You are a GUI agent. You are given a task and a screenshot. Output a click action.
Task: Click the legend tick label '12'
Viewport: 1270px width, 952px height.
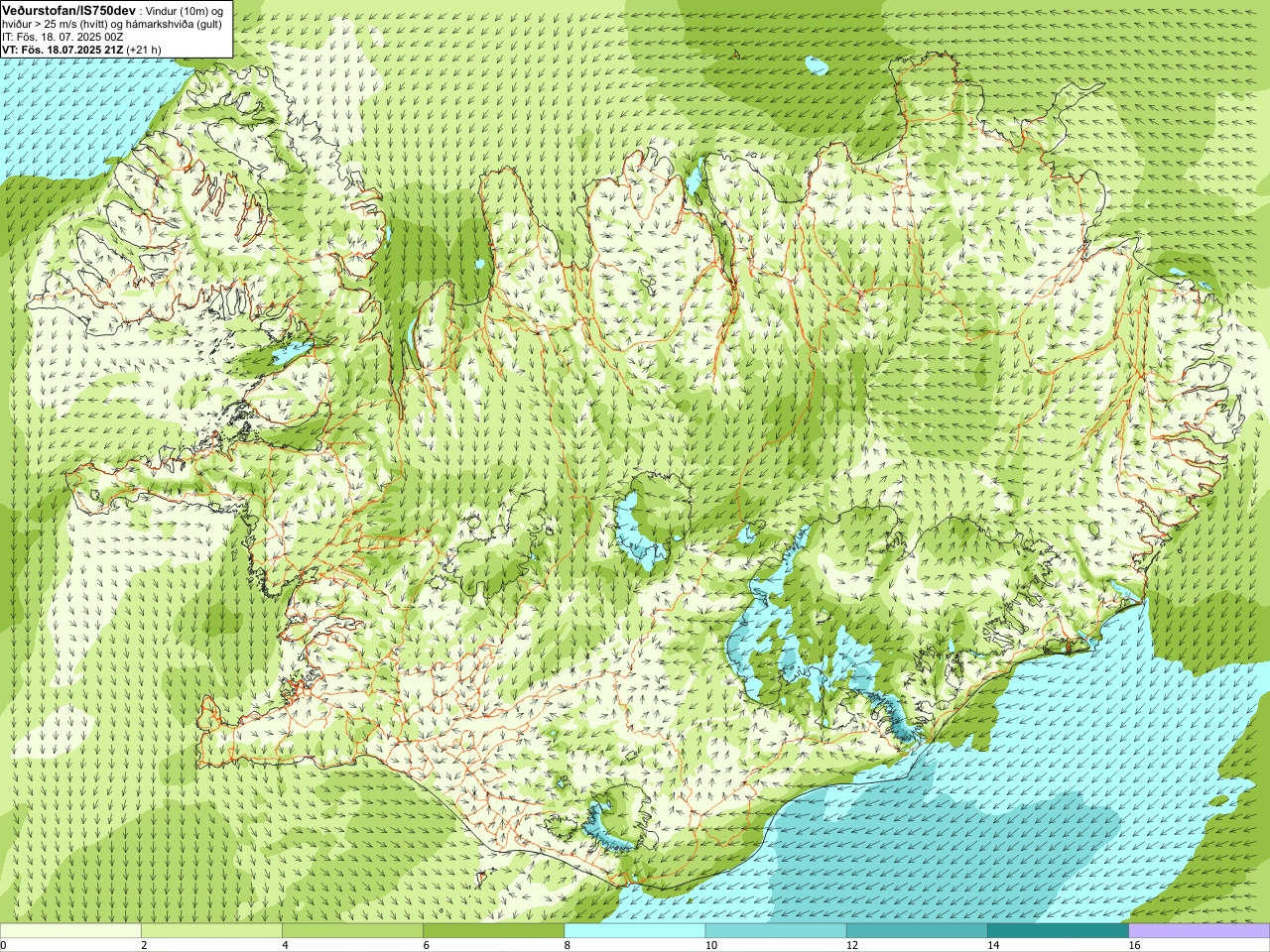point(852,945)
